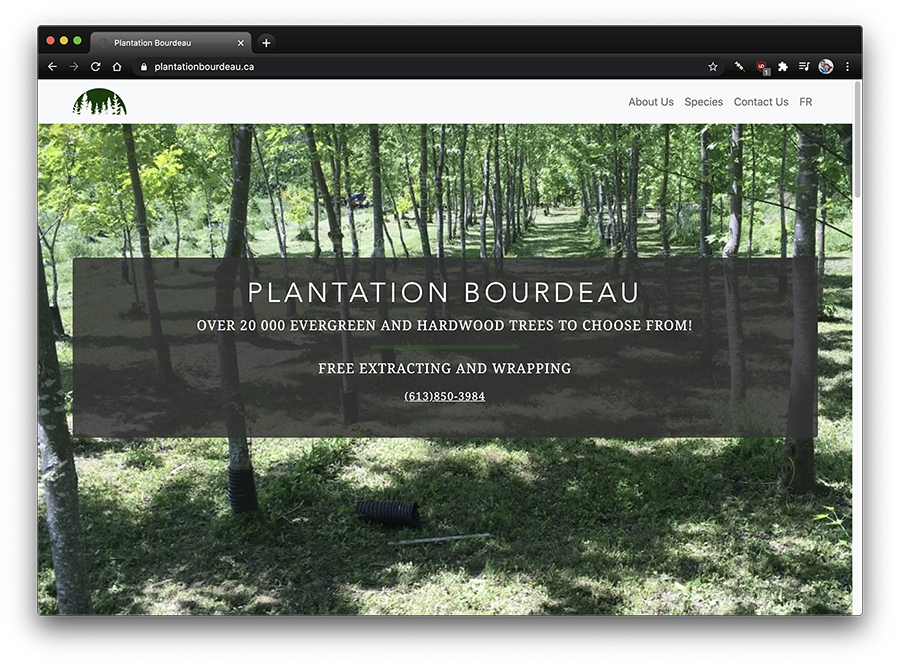Viewport: 900px width, 665px height.
Task: Open a new tab with plus button
Action: click(x=266, y=43)
